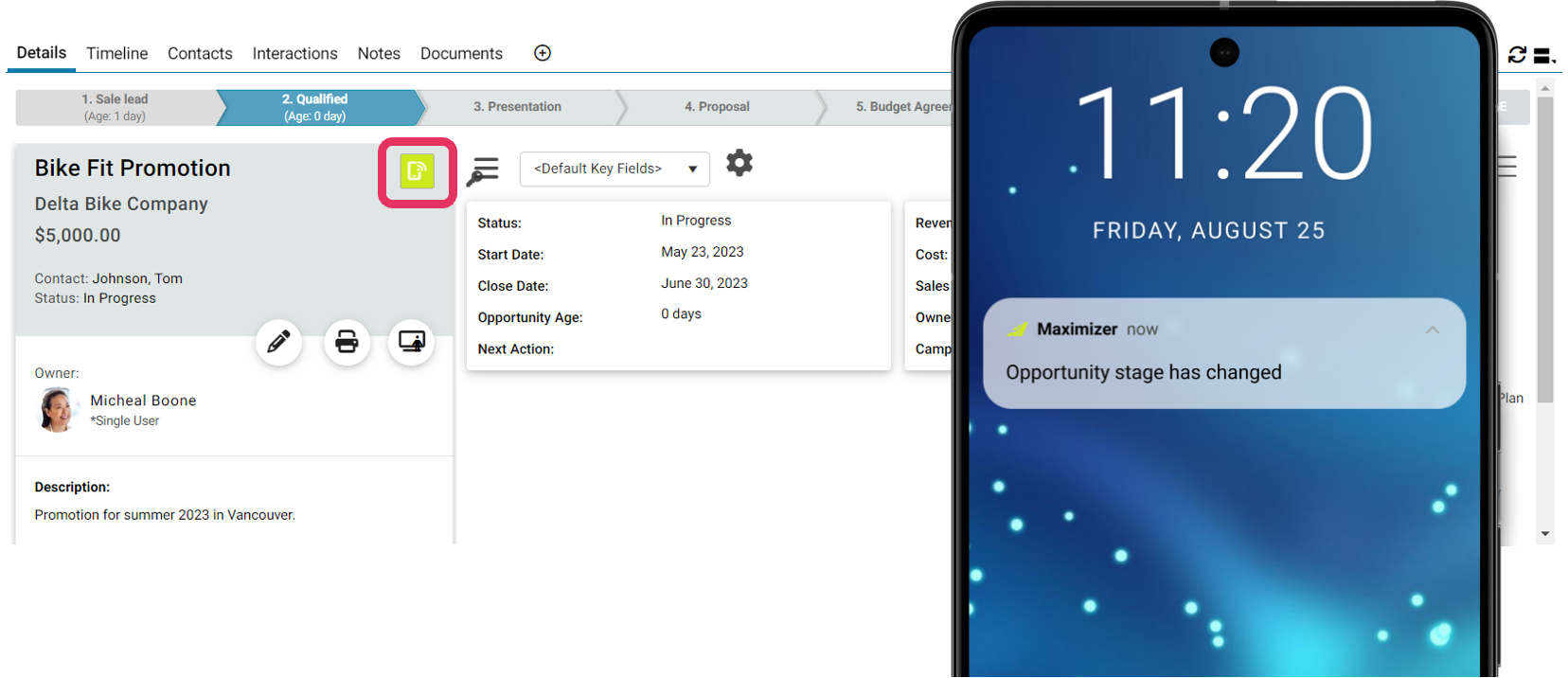Click the Next Action: field label
This screenshot has height=678, width=1568.
click(516, 349)
